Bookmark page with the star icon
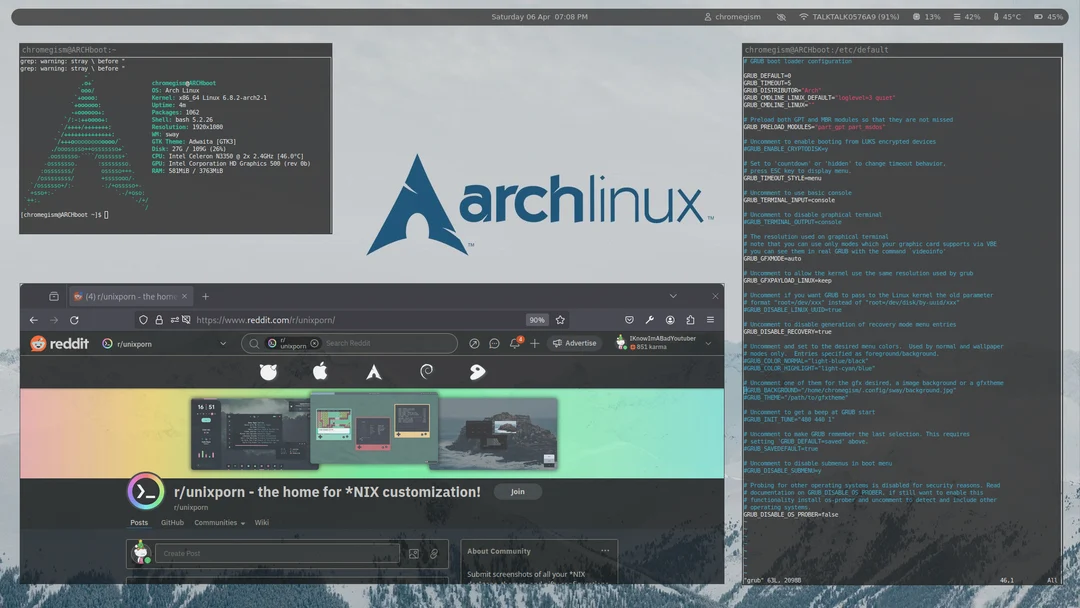The height and width of the screenshot is (608, 1080). [560, 320]
